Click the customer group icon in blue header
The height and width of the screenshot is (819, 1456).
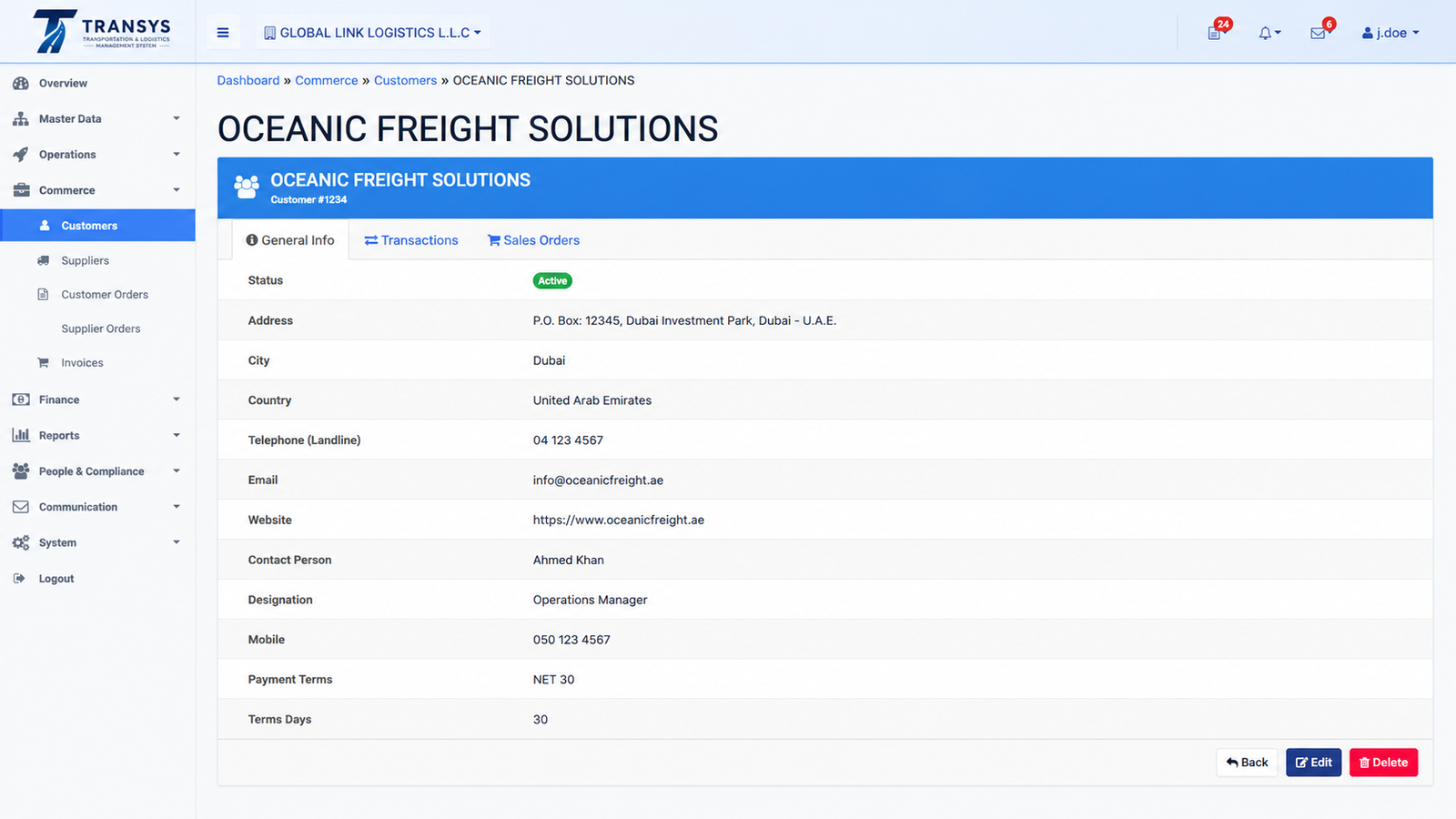[x=247, y=187]
